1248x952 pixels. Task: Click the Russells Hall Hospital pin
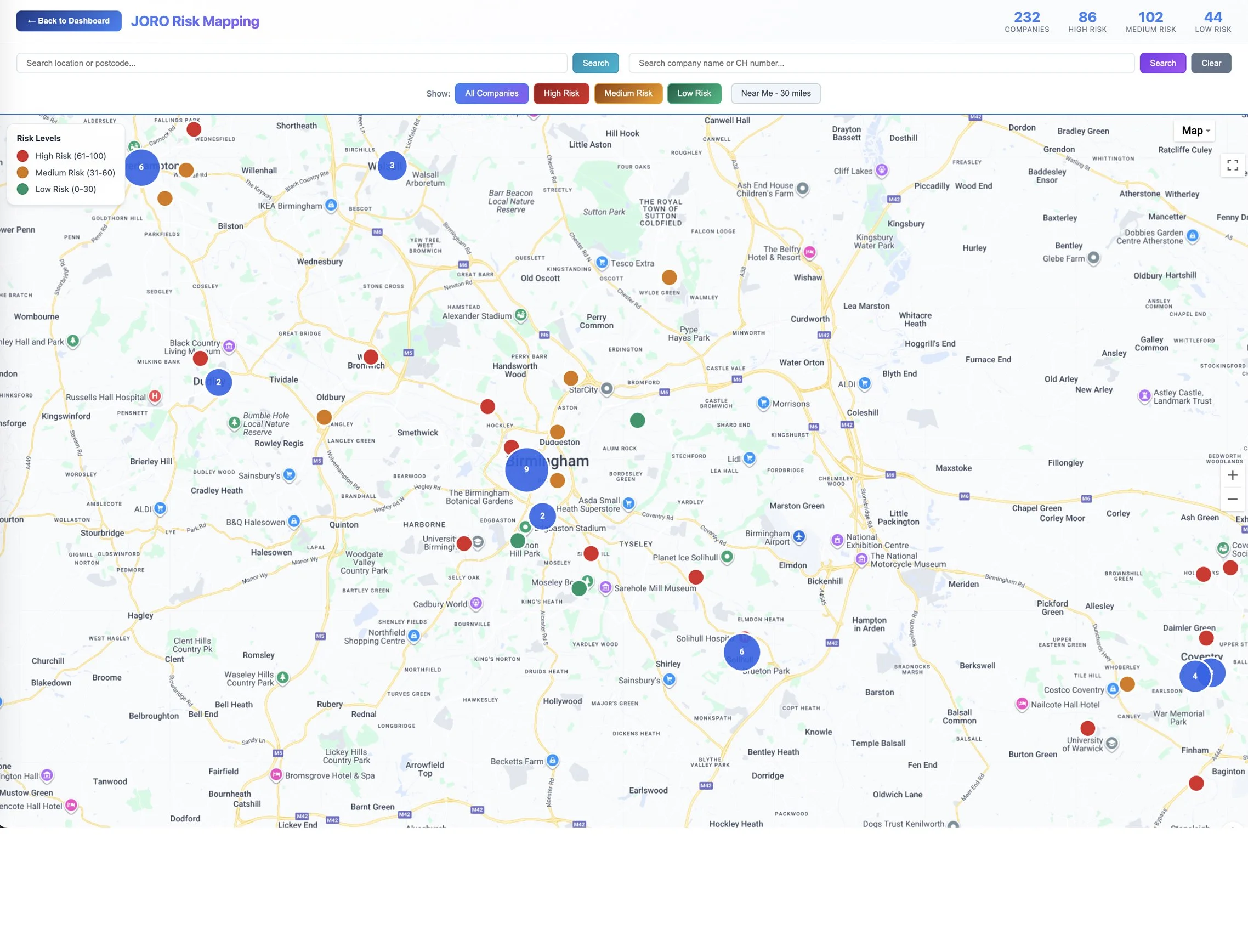pyautogui.click(x=155, y=396)
